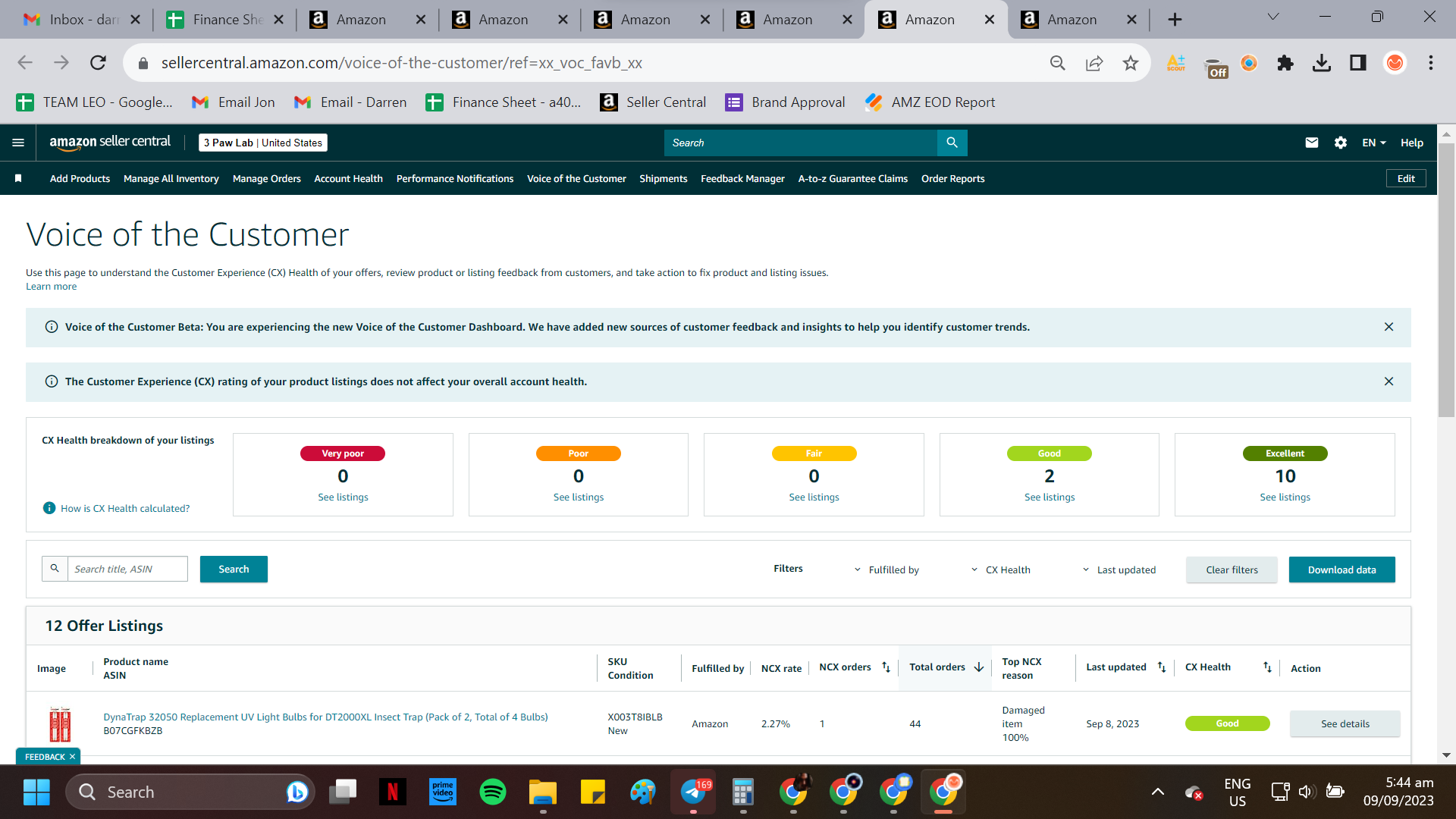Open the messages envelope icon
This screenshot has width=1456, height=819.
(x=1311, y=143)
